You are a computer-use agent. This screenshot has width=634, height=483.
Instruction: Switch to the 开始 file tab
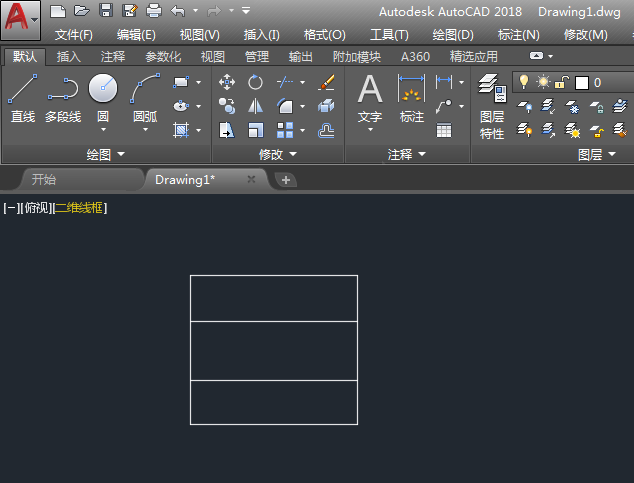pos(81,179)
